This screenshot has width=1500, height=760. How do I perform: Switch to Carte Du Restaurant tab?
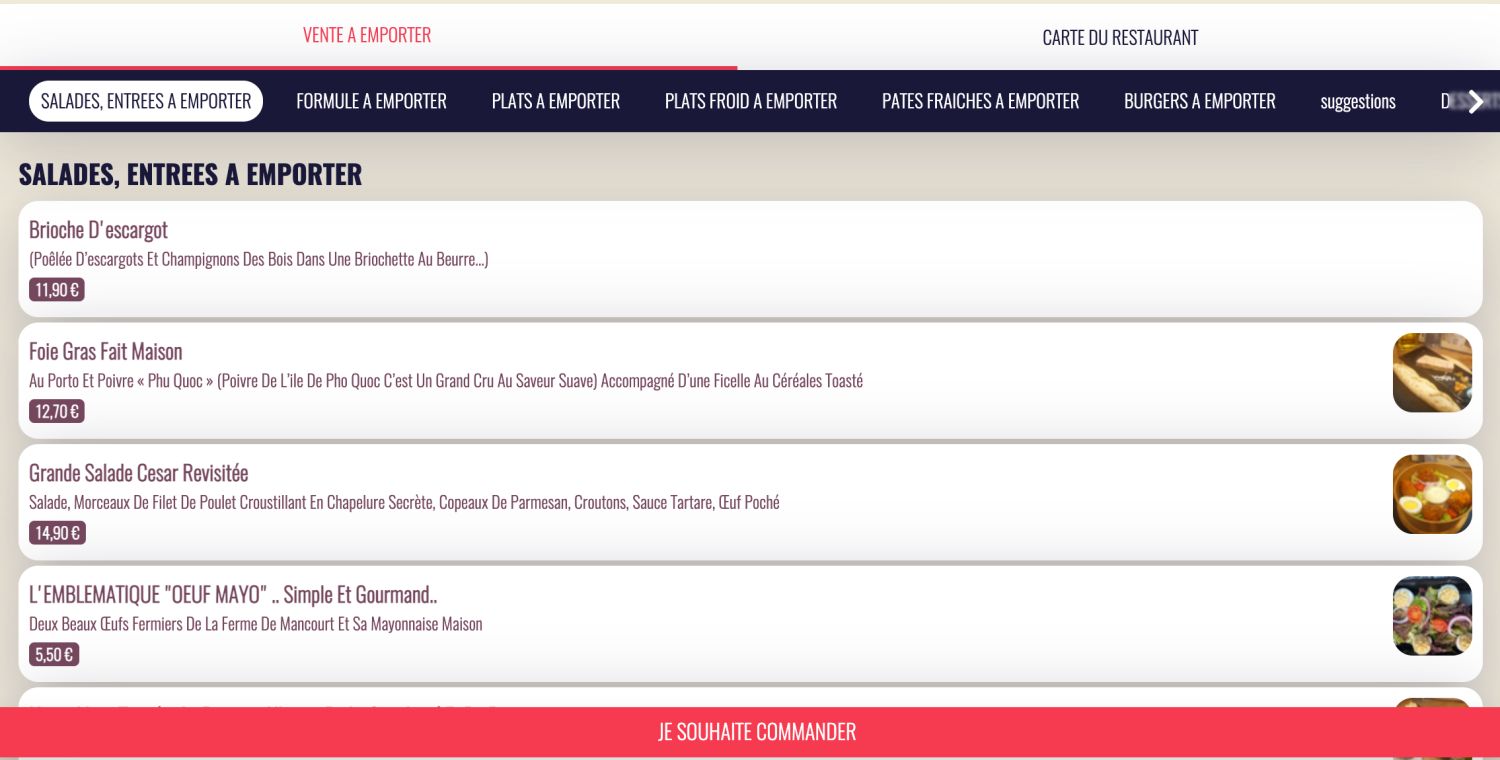(1119, 38)
